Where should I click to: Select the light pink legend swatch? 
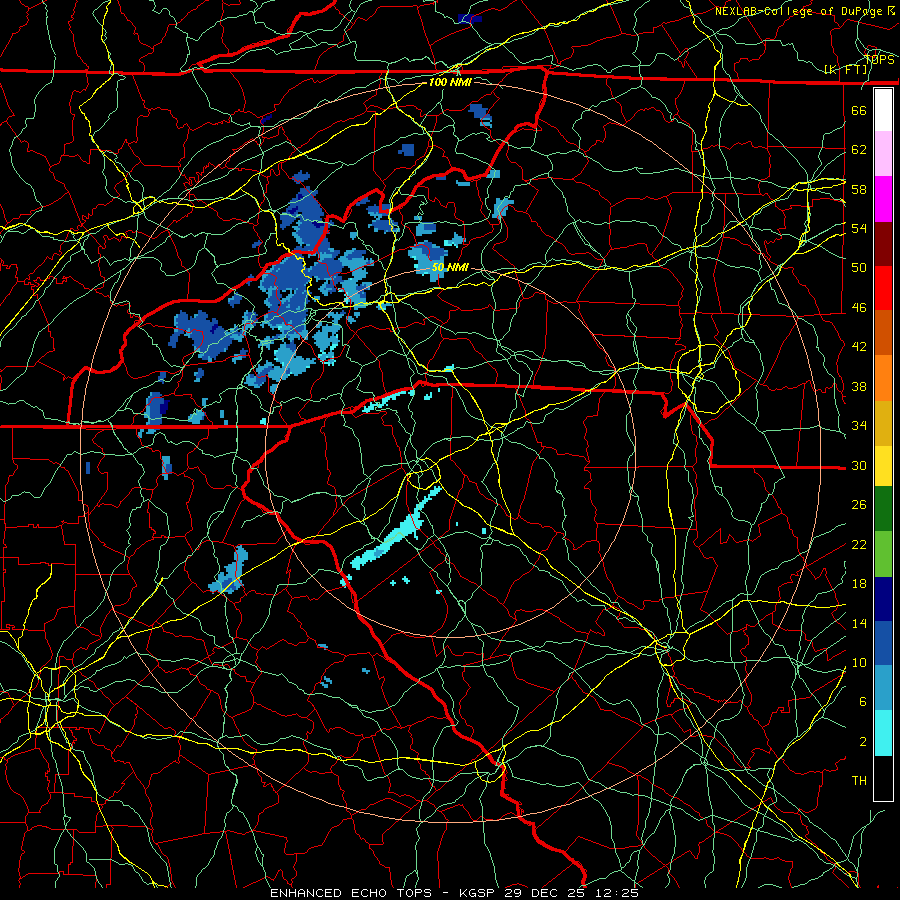[x=883, y=153]
